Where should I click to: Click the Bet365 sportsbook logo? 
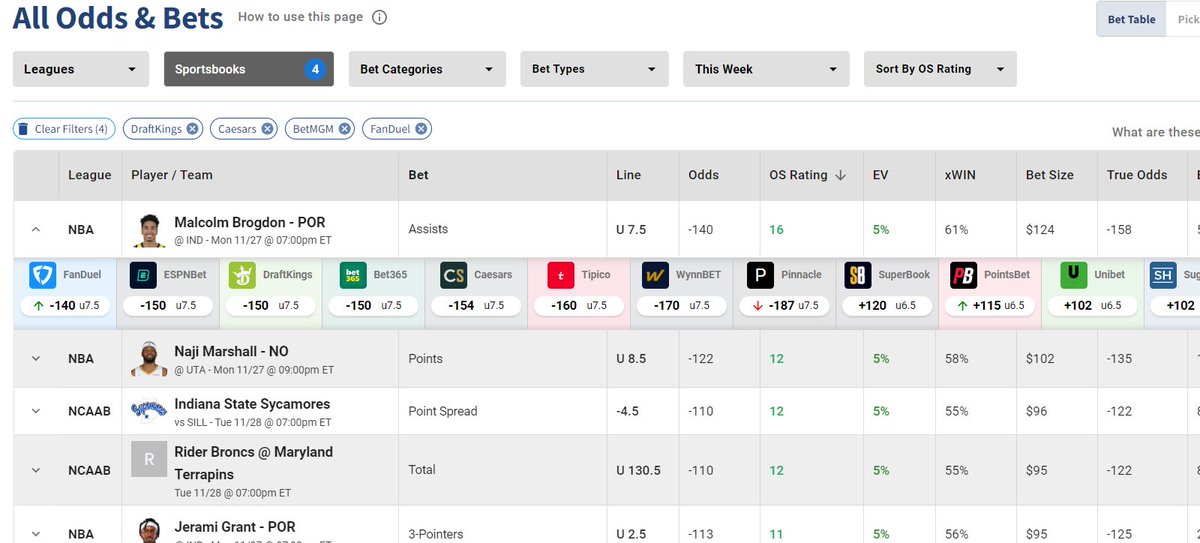(x=352, y=275)
